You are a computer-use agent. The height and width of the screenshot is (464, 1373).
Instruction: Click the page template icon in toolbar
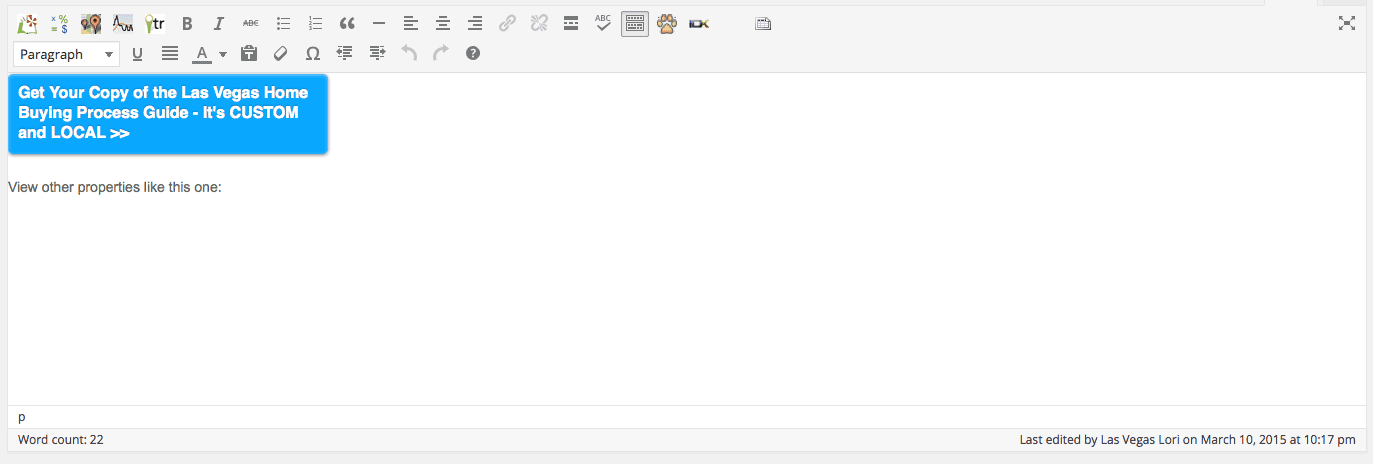point(763,23)
